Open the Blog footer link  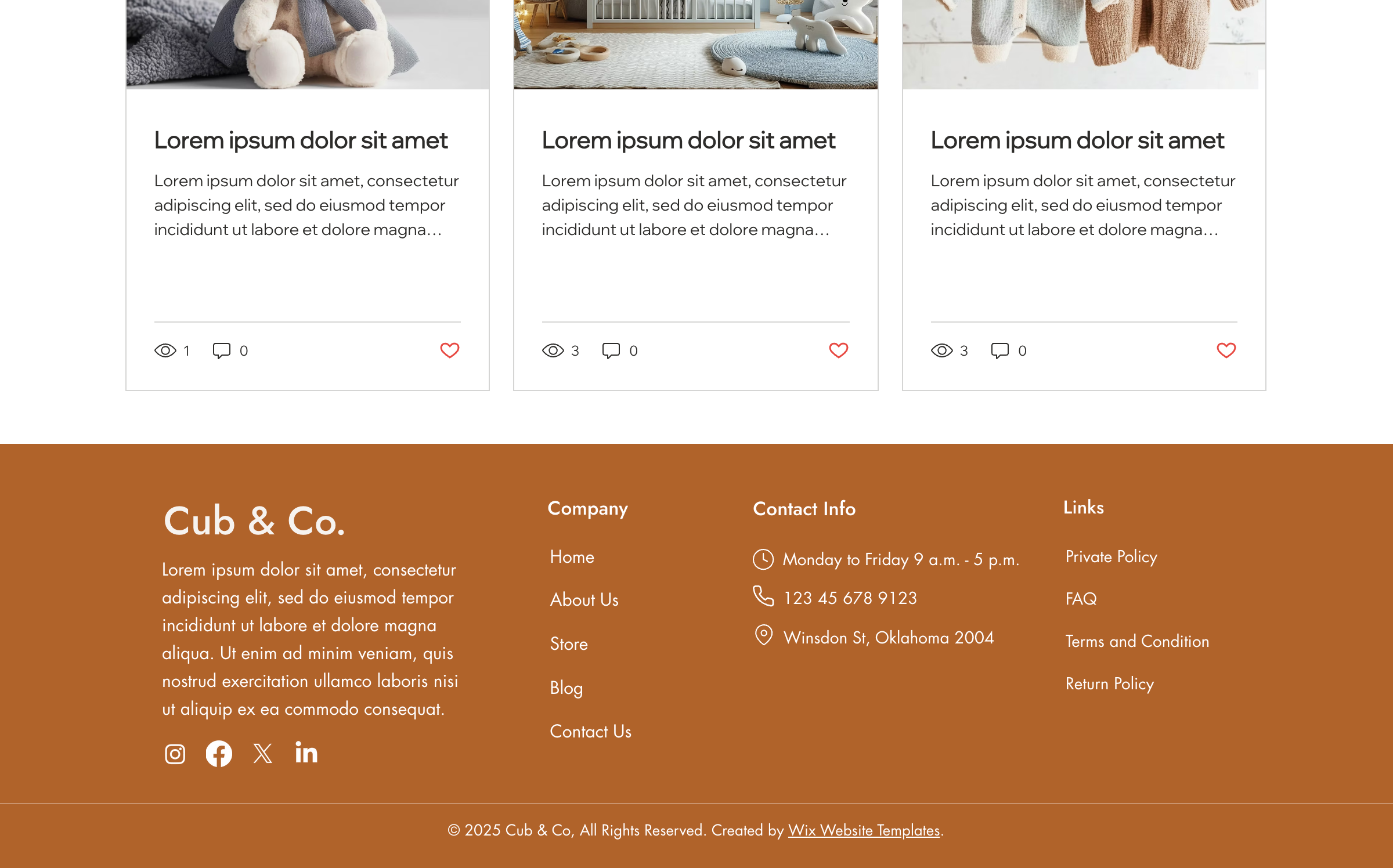coord(566,688)
